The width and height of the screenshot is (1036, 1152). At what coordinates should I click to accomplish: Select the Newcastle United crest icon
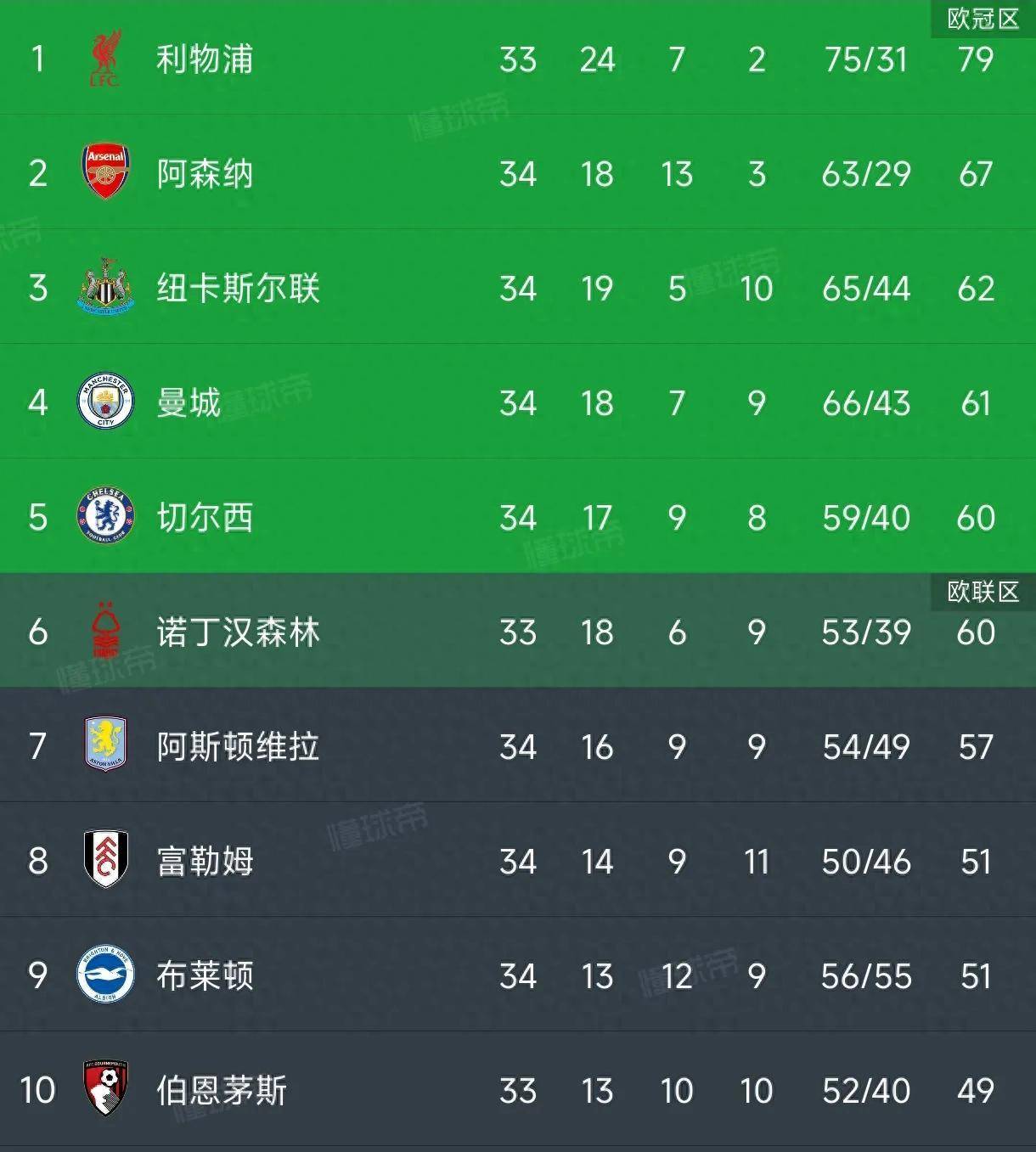click(105, 287)
